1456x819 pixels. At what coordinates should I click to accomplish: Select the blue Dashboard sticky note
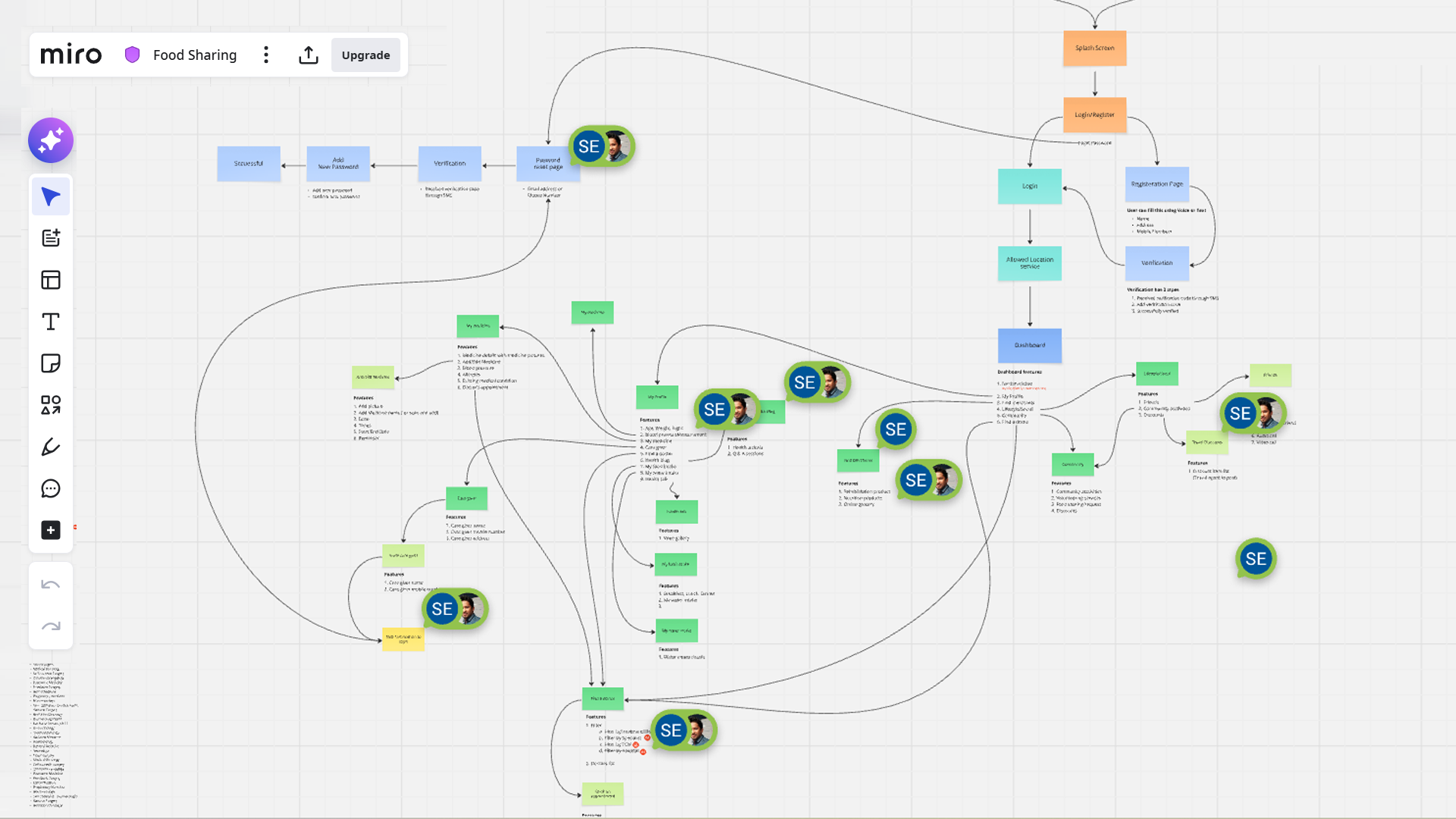[x=1029, y=345]
